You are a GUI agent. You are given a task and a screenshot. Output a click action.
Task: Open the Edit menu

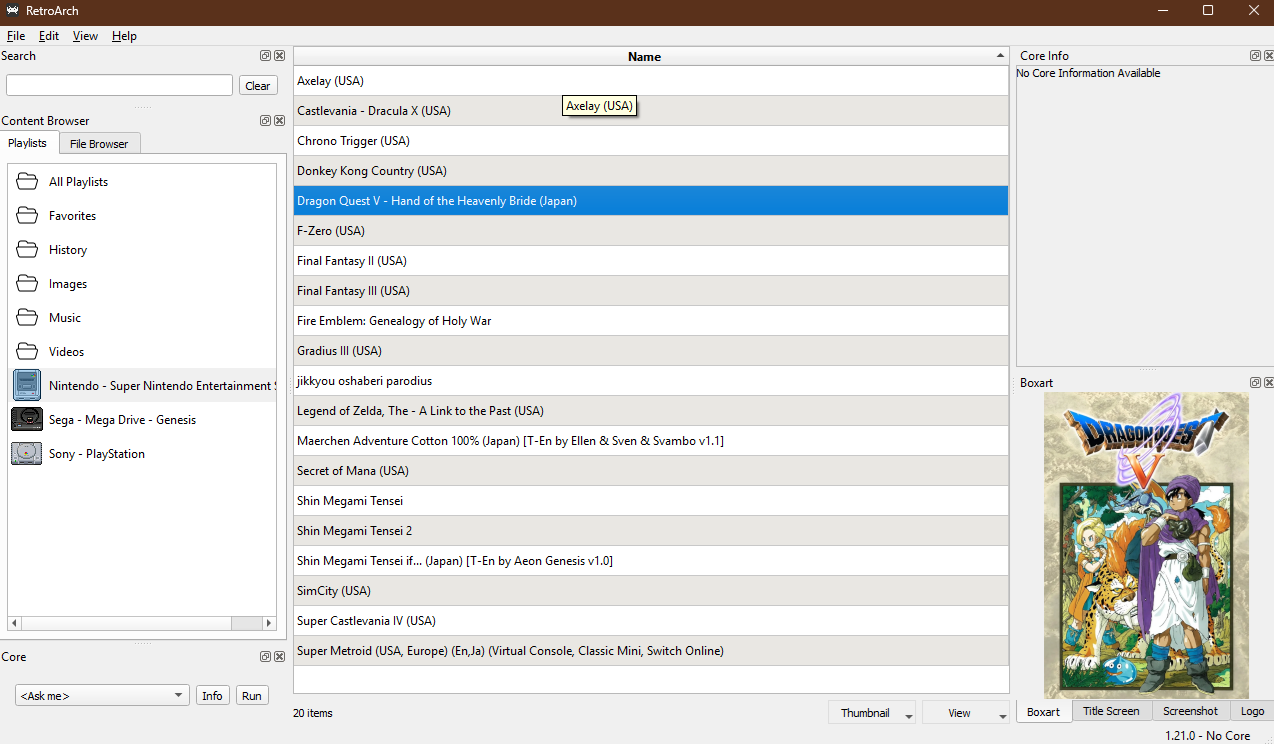[49, 36]
